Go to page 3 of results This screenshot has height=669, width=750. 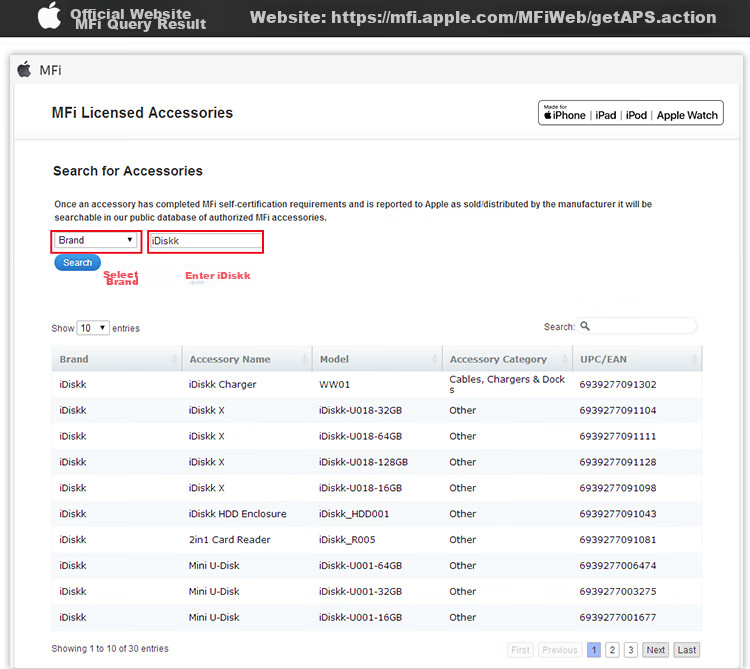pos(631,650)
